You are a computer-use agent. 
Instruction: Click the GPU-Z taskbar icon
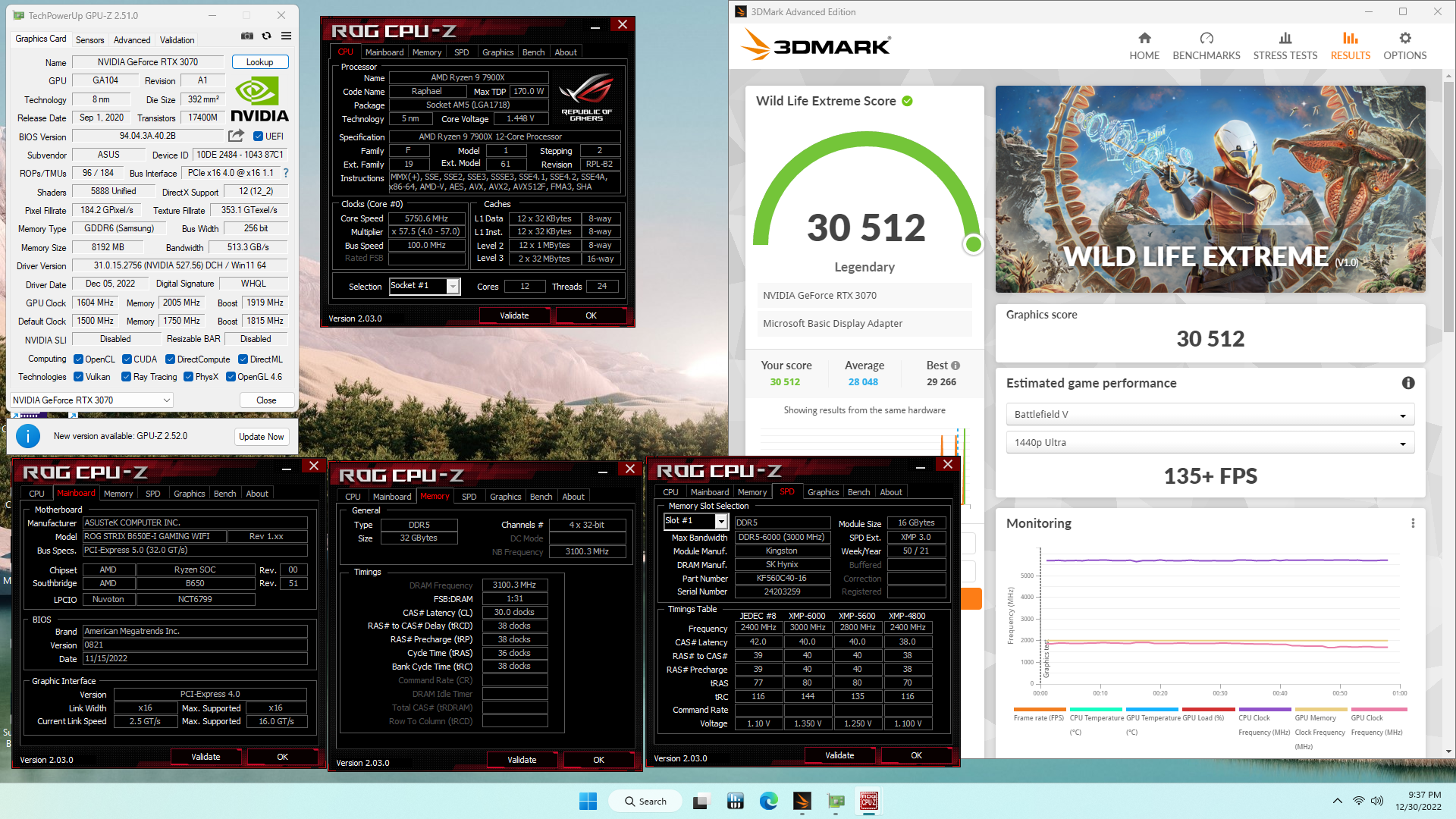coord(836,802)
